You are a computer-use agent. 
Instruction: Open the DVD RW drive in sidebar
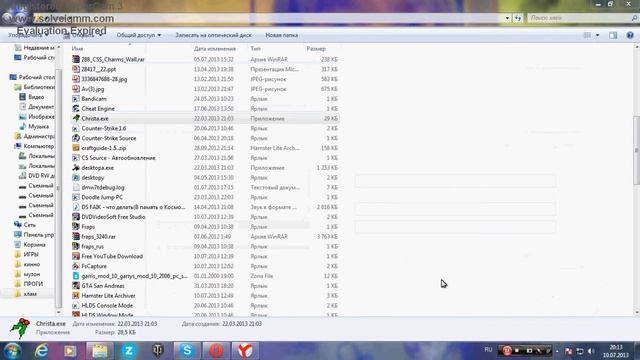[x=37, y=176]
